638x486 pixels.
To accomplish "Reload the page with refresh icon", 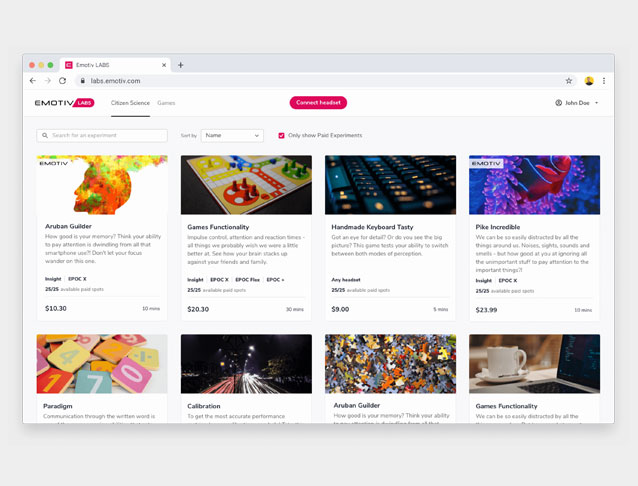I will click(x=62, y=81).
